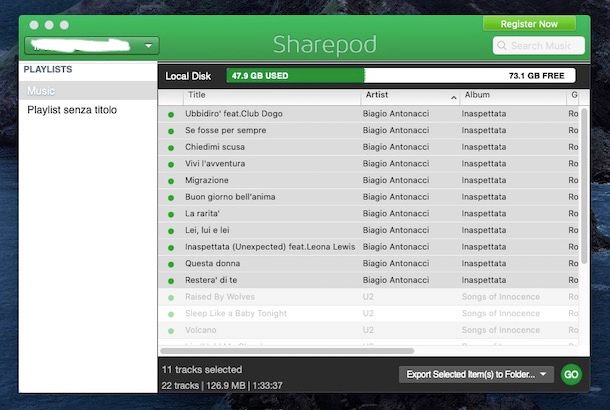Select track Migrazione
The height and width of the screenshot is (410, 610).
368,180
